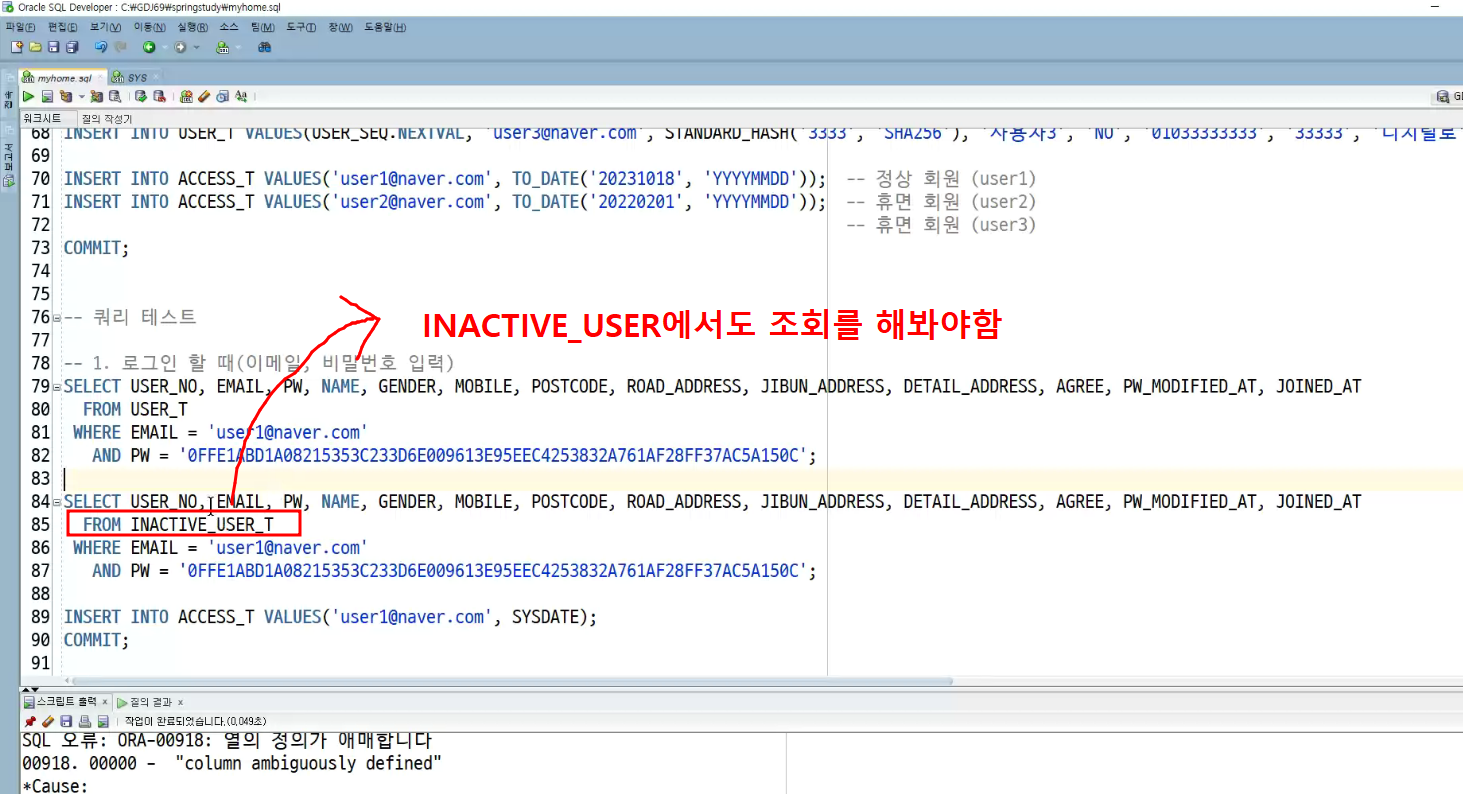Open the back navigation history dropdown arrow
The height and width of the screenshot is (794, 1463).
(165, 47)
